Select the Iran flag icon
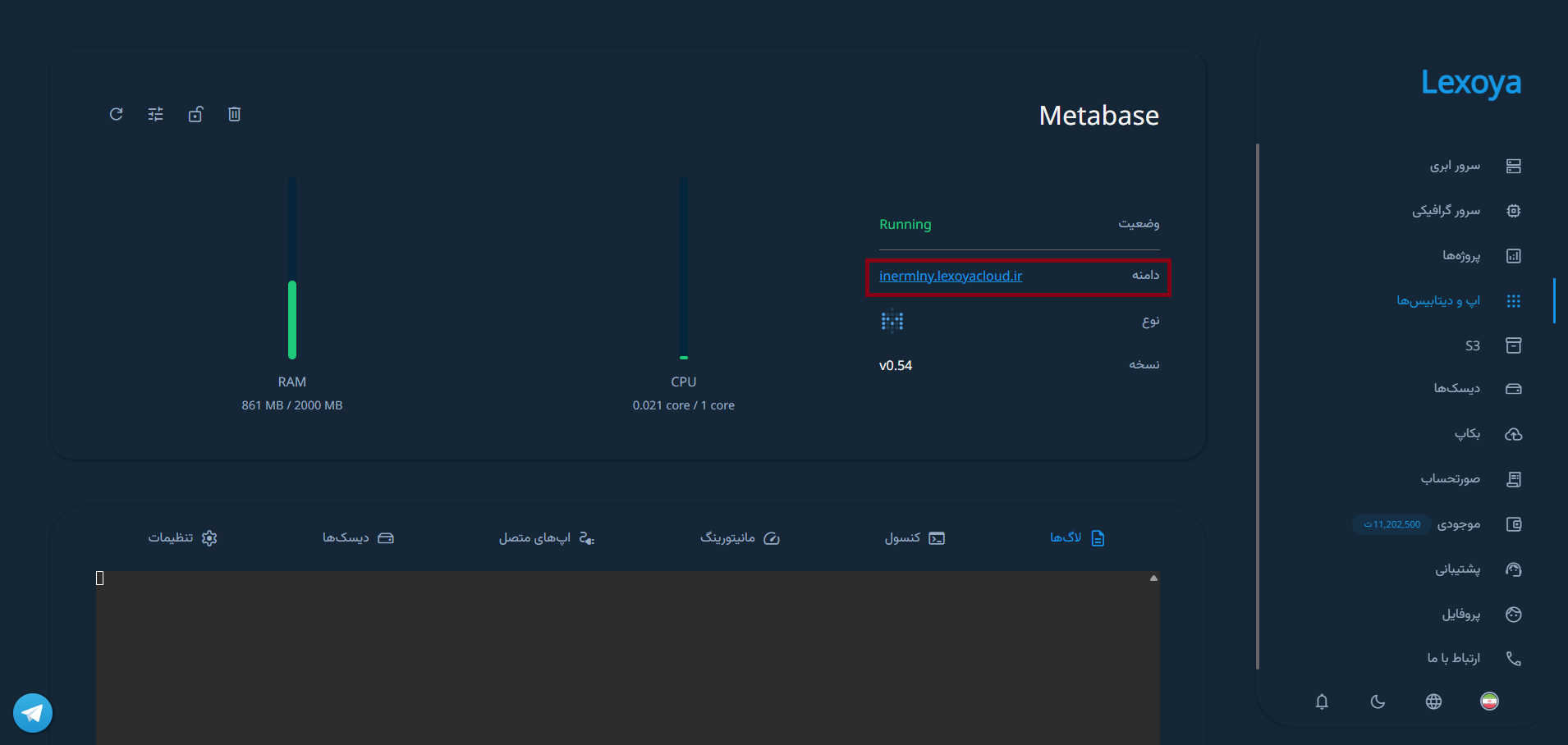The height and width of the screenshot is (745, 1568). point(1489,702)
